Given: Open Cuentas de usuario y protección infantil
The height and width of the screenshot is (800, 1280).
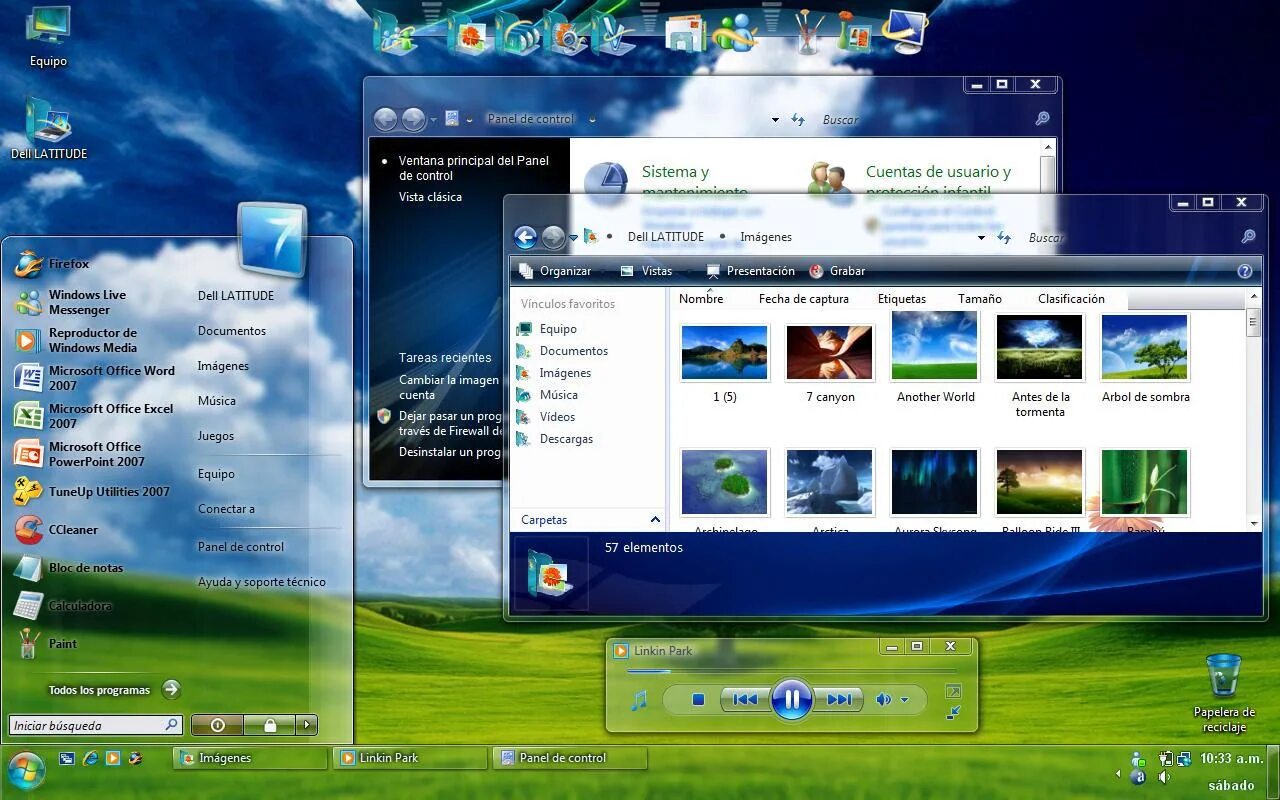Looking at the screenshot, I should tap(938, 181).
